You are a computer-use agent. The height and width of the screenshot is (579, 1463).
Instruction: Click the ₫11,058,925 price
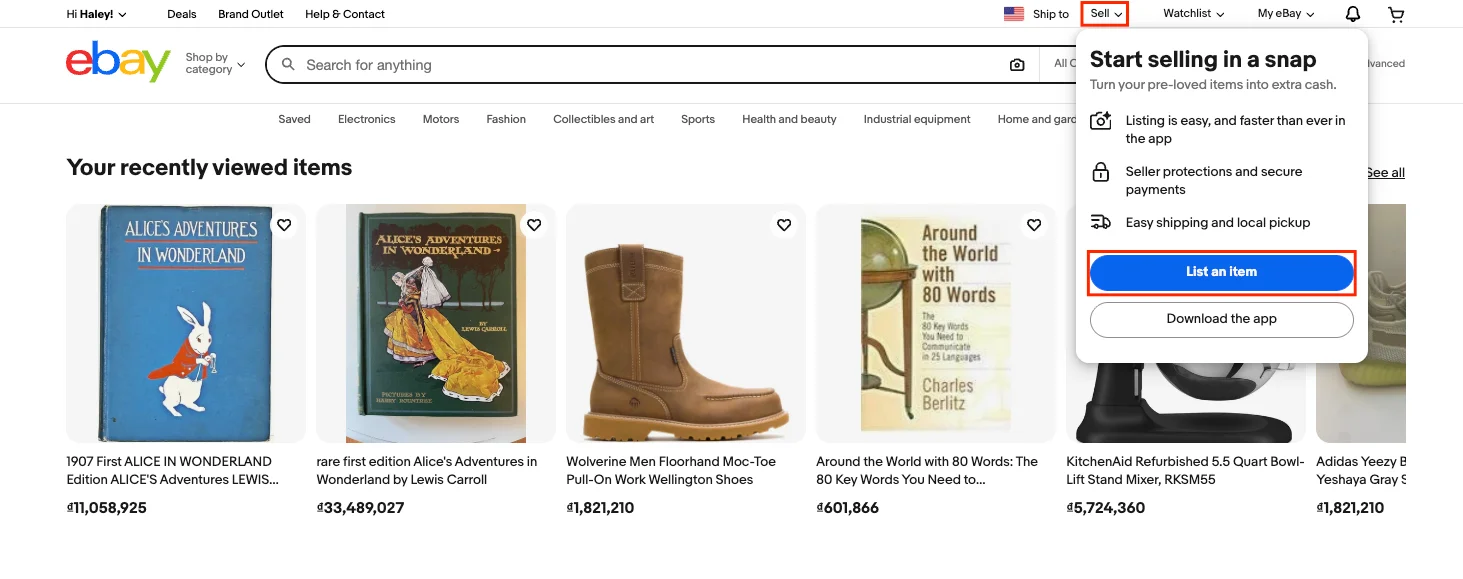[x=107, y=508]
